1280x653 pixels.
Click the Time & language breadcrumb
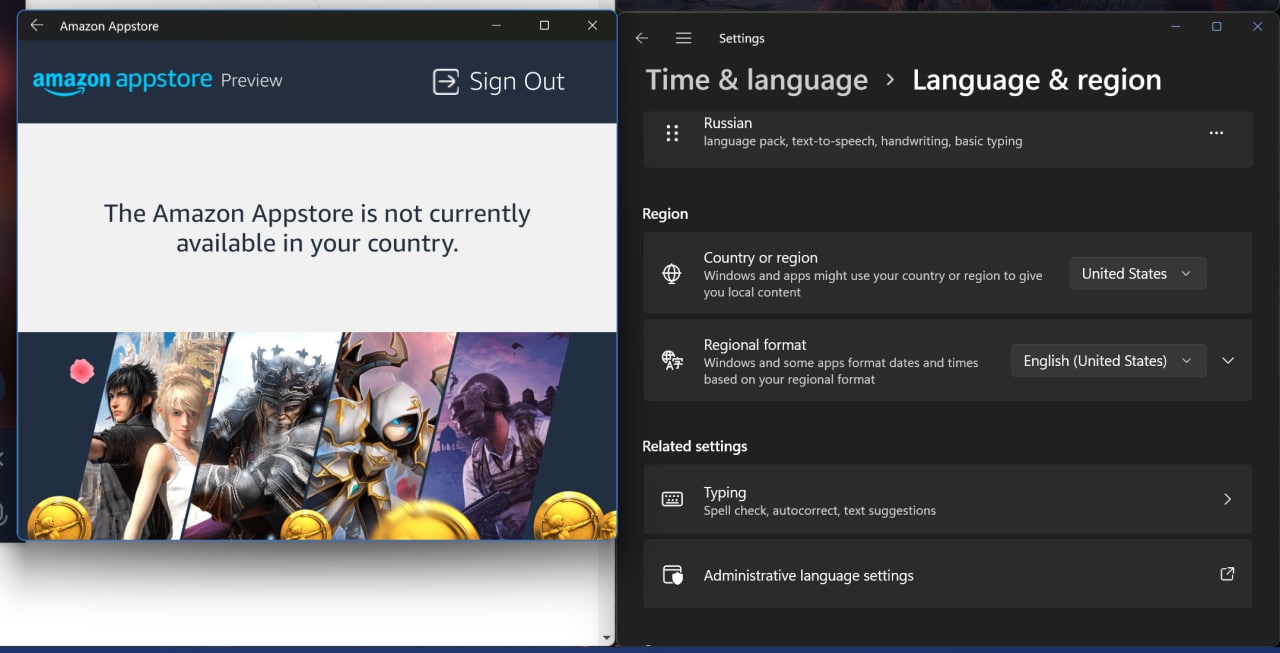(x=757, y=80)
